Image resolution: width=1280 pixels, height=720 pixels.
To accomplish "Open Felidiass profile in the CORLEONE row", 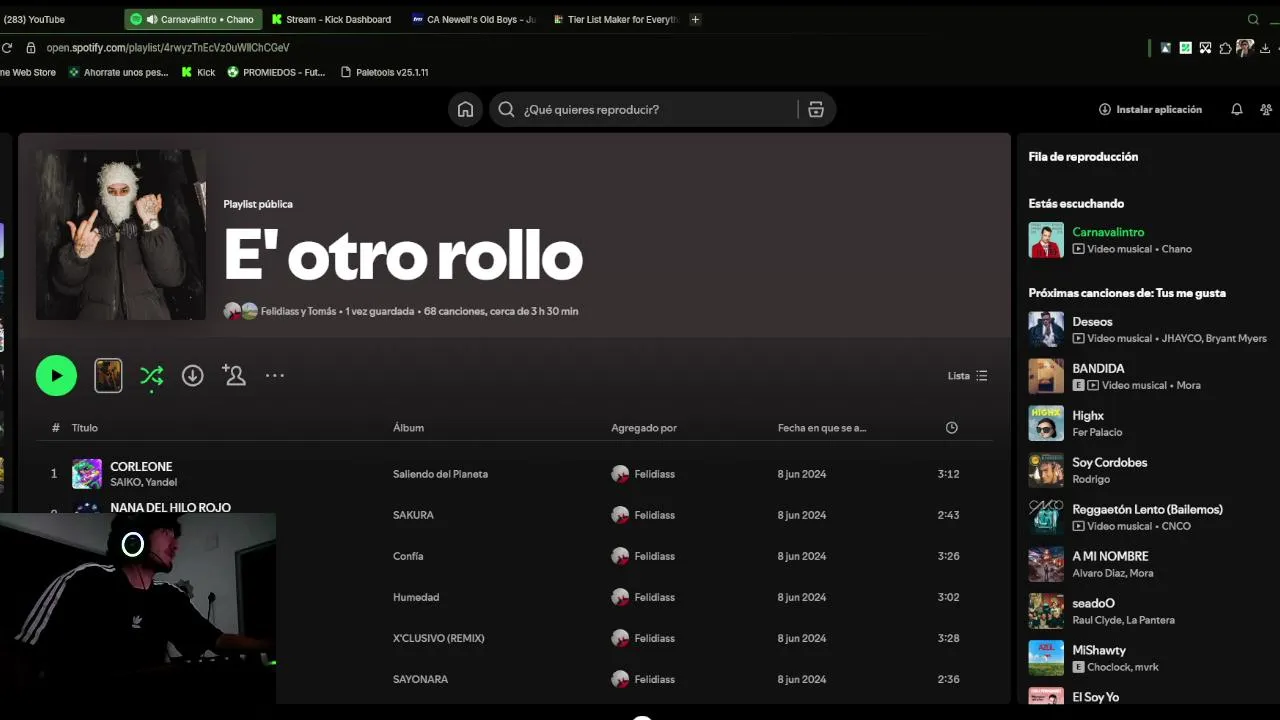I will [x=654, y=474].
